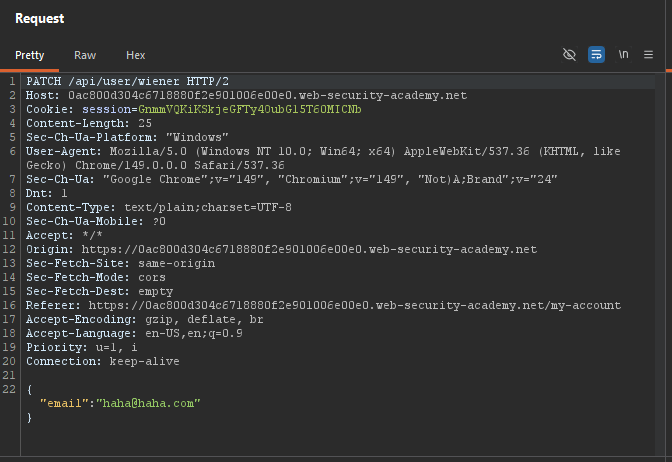
Task: Click line number 22 in gutter
Action: tap(9, 390)
